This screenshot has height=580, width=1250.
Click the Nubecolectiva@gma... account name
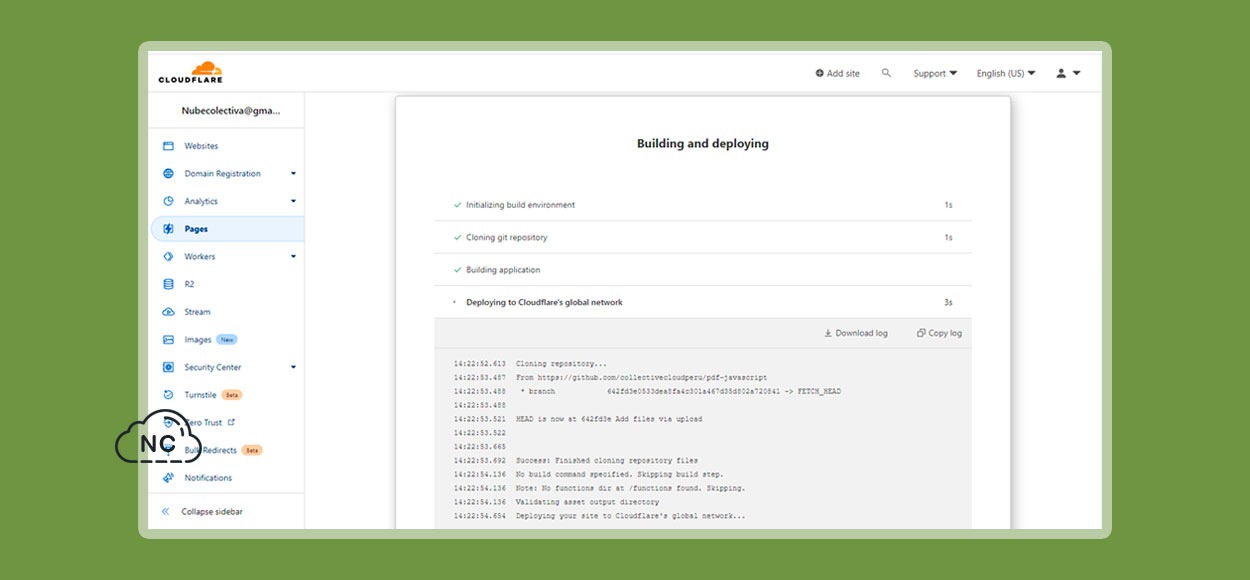[x=231, y=111]
